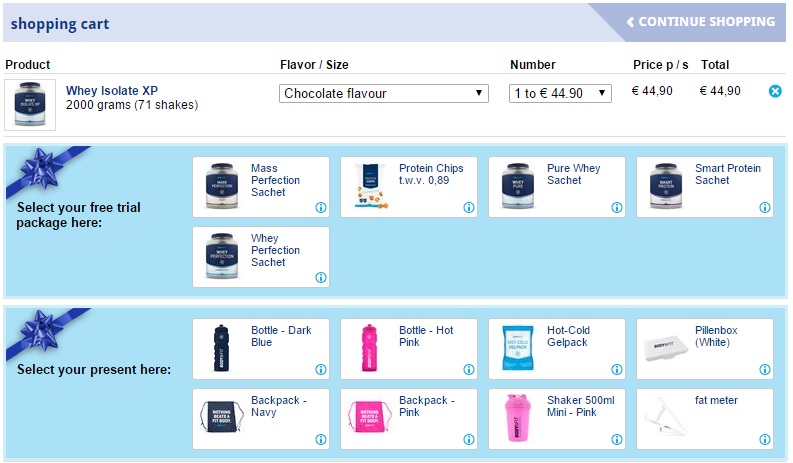Click info icon on Backpack - Navy
The height and width of the screenshot is (463, 793).
(x=321, y=440)
